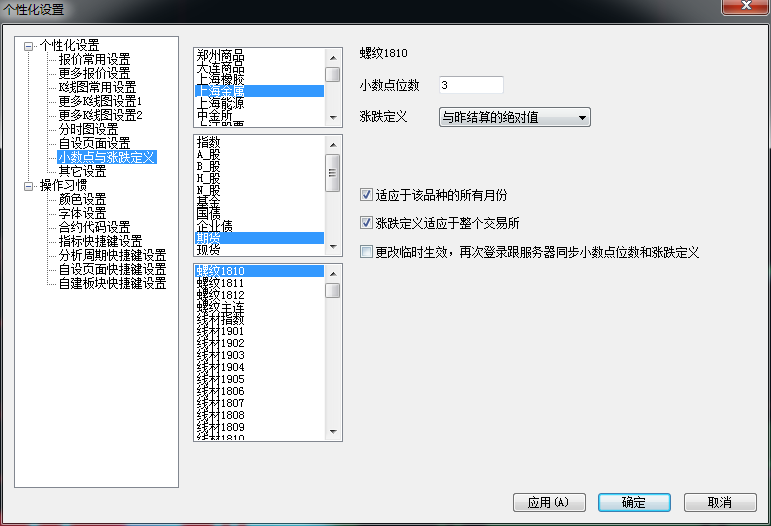Pick contract 线材1901 from the list

click(x=220, y=332)
